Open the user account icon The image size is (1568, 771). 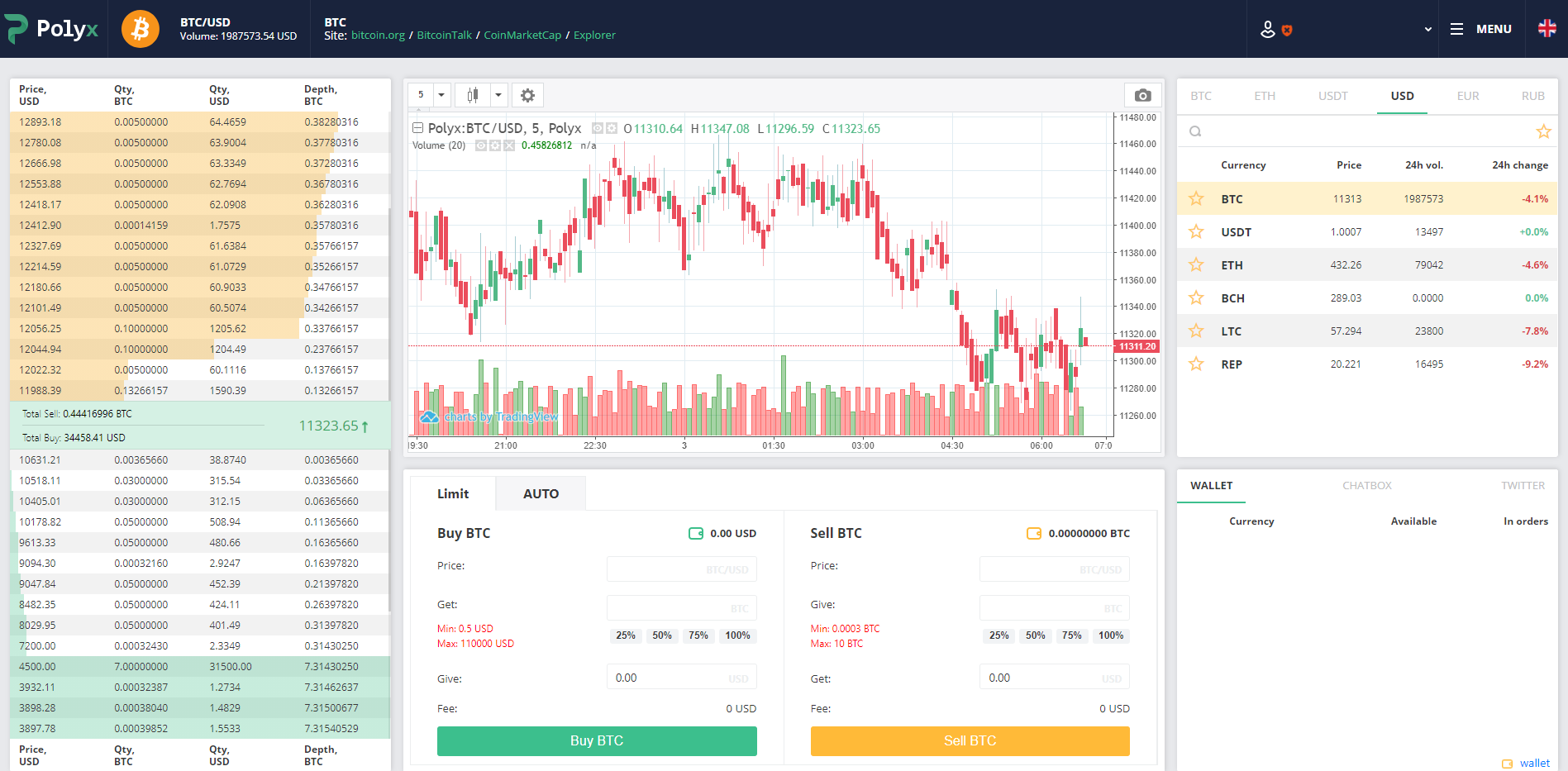pyautogui.click(x=1267, y=30)
